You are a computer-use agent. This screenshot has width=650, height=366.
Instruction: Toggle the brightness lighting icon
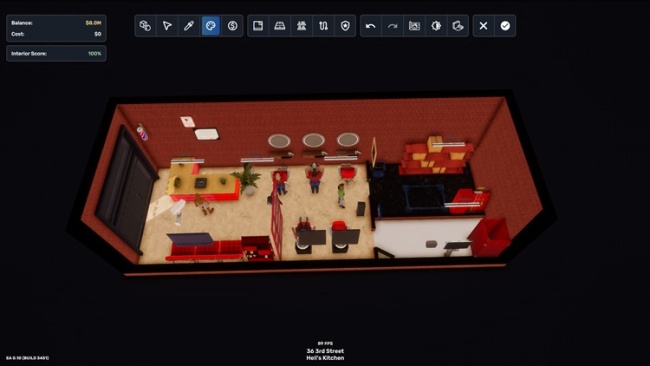436,26
